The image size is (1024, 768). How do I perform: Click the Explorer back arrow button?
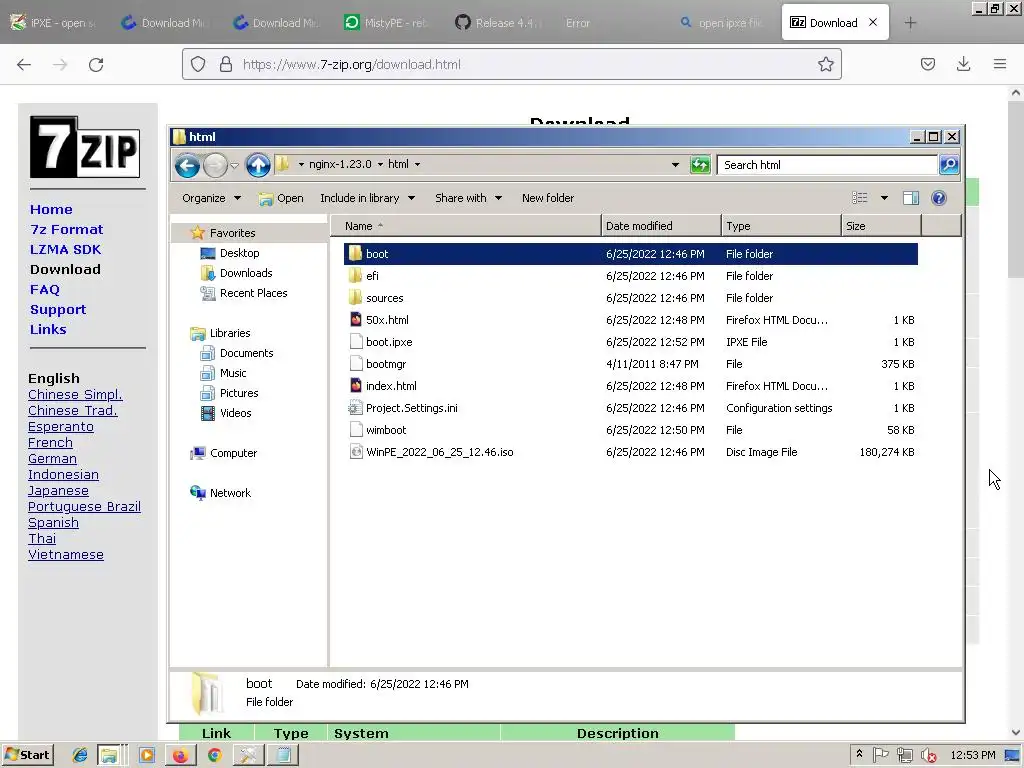point(187,165)
